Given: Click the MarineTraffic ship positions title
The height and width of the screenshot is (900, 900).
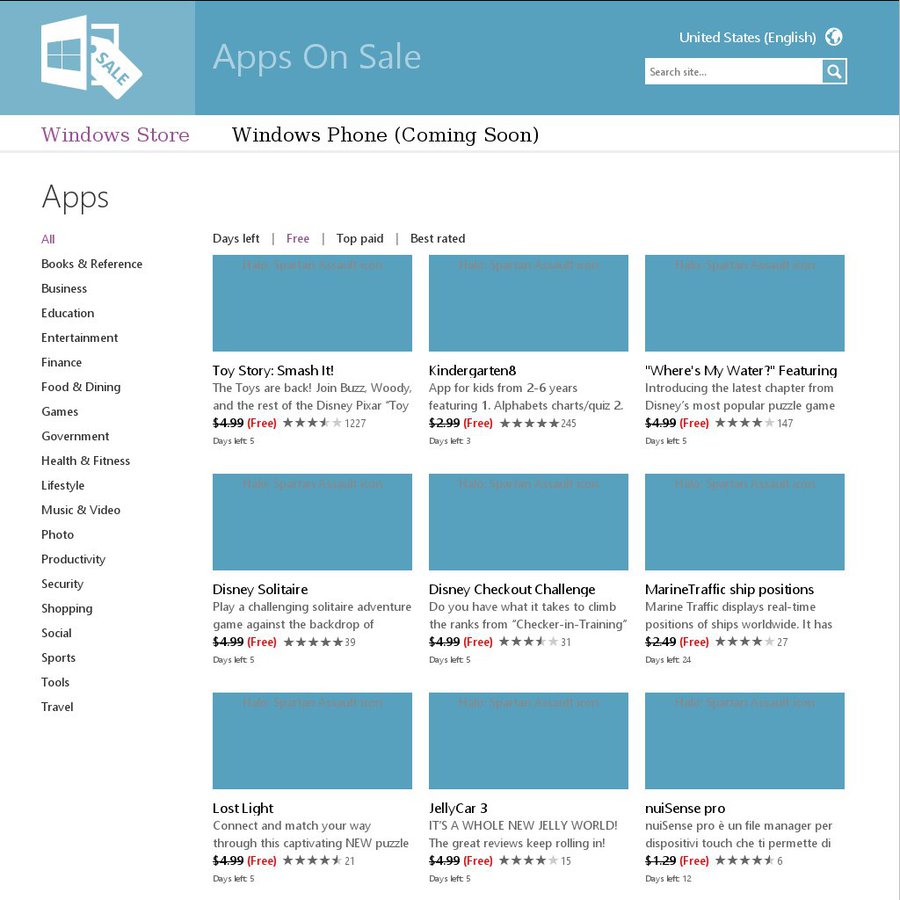Looking at the screenshot, I should pos(730,589).
